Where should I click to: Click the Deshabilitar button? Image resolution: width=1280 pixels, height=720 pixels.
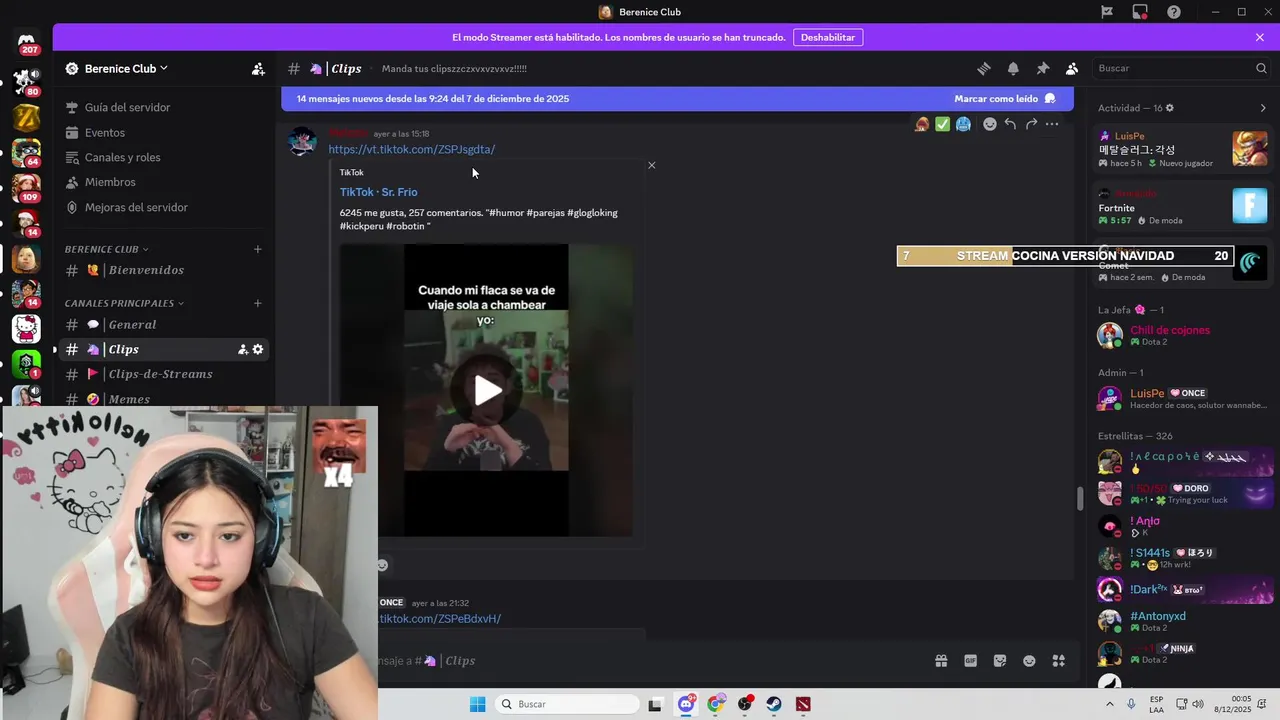(828, 37)
